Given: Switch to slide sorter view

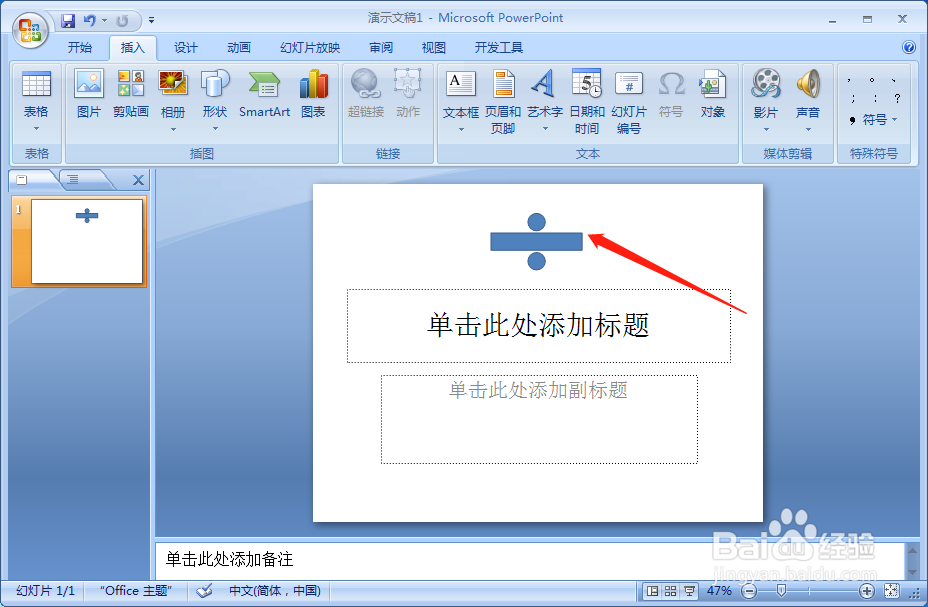Looking at the screenshot, I should pos(671,590).
